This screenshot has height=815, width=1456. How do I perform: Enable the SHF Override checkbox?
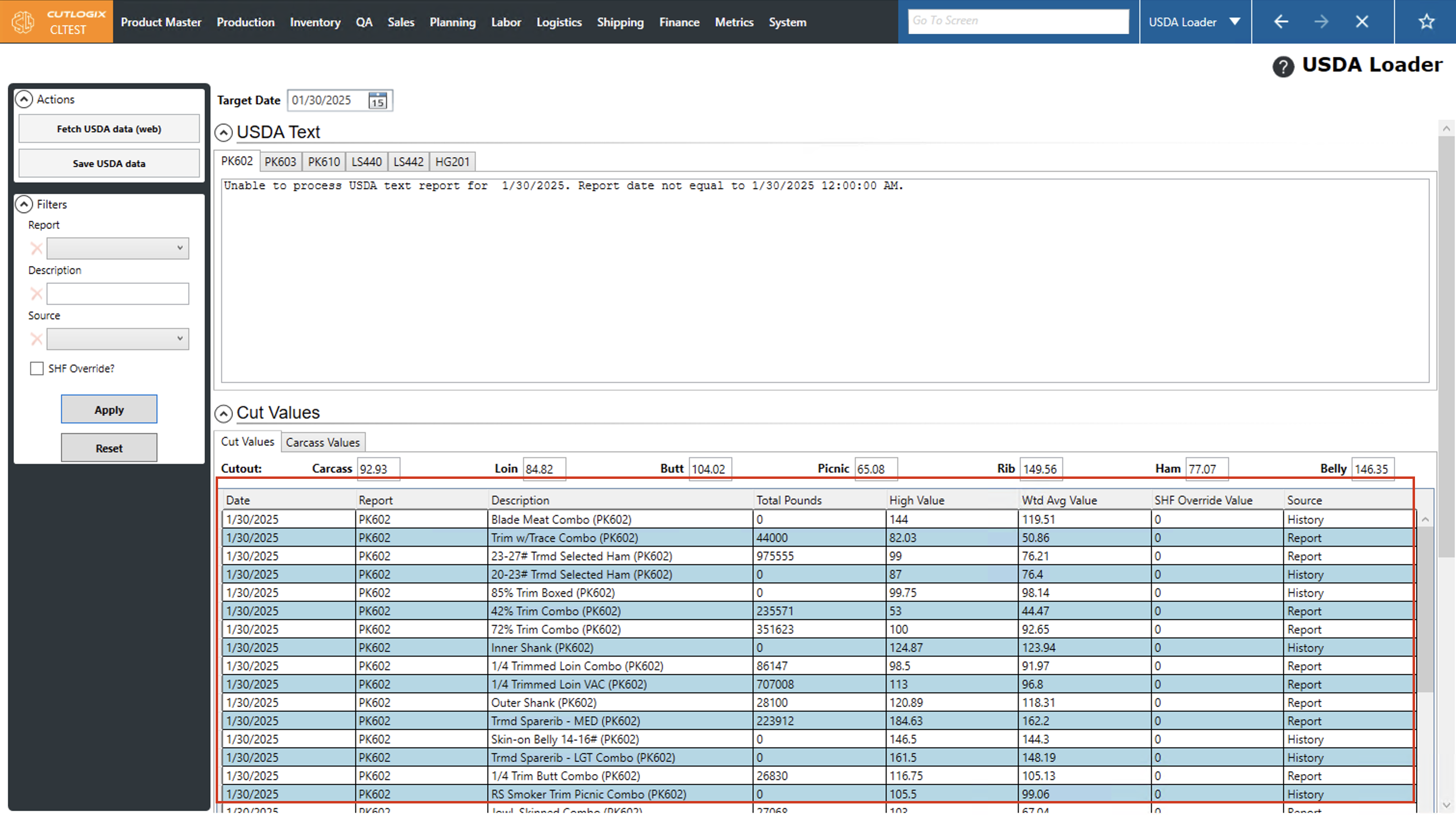37,368
